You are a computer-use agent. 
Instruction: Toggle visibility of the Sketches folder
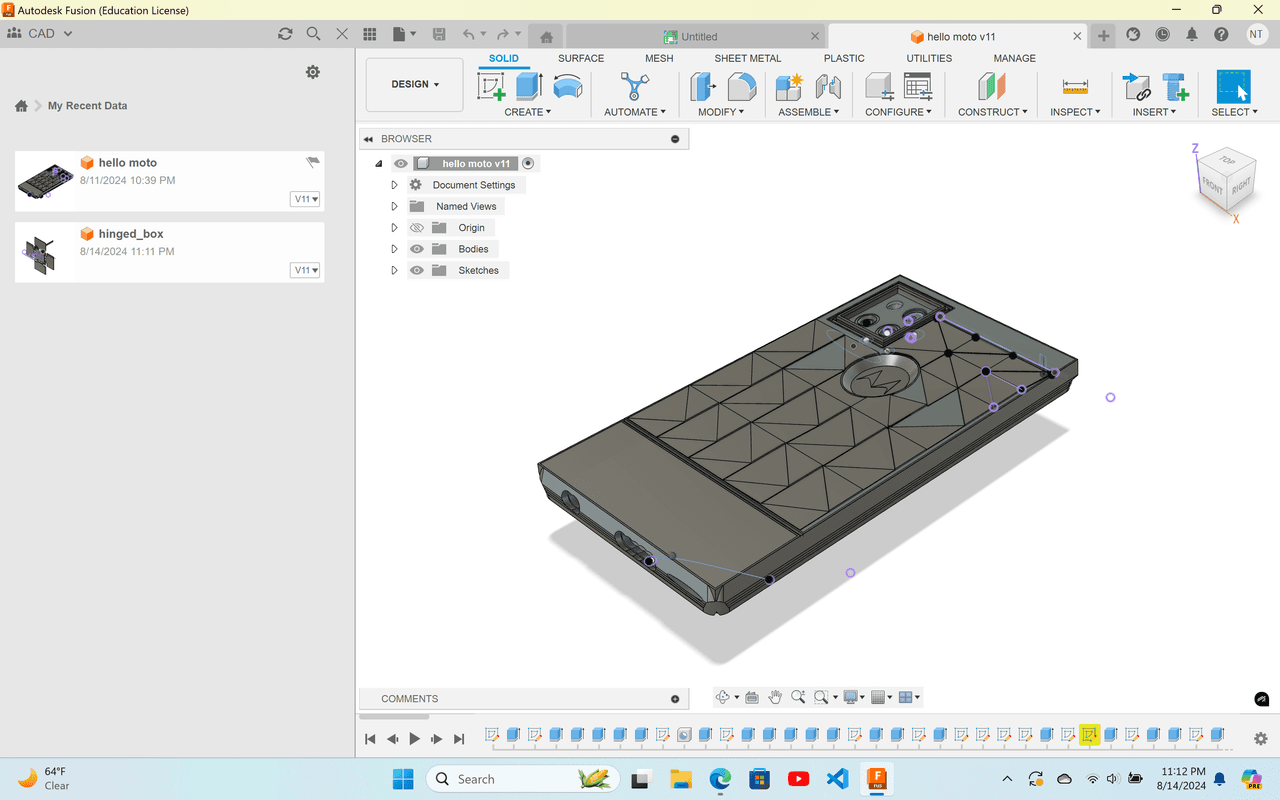pos(417,270)
